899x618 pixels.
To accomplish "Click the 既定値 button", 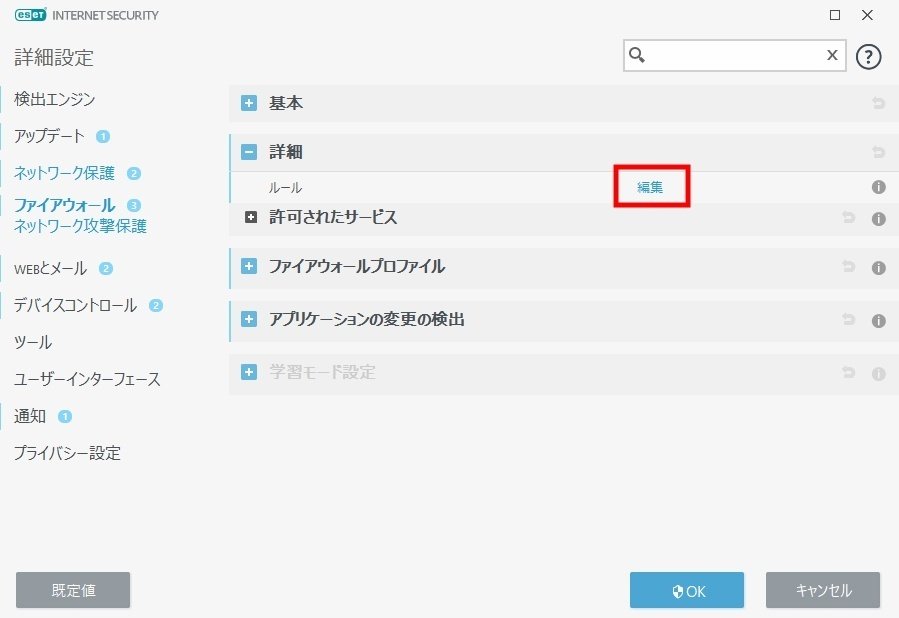I will 73,590.
